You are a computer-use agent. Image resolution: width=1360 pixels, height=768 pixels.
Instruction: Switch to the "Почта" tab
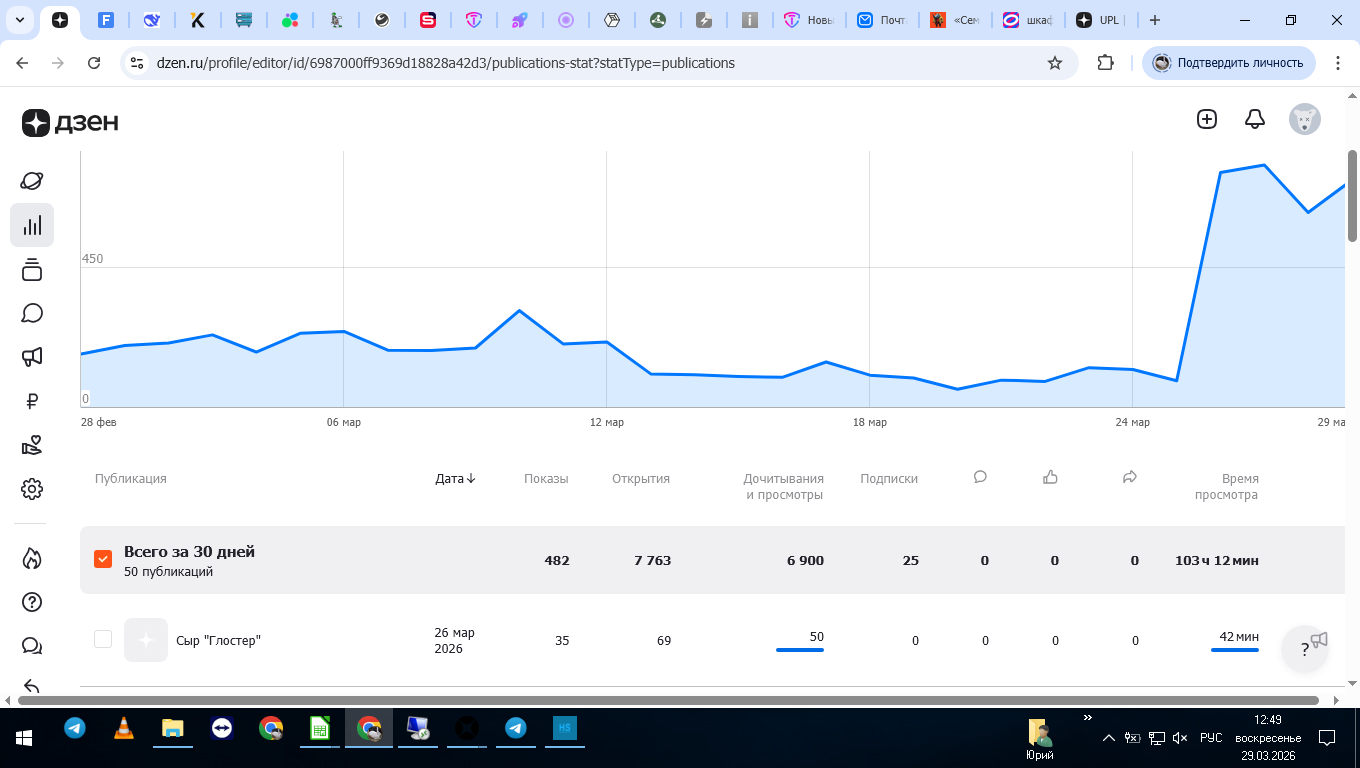coord(882,20)
